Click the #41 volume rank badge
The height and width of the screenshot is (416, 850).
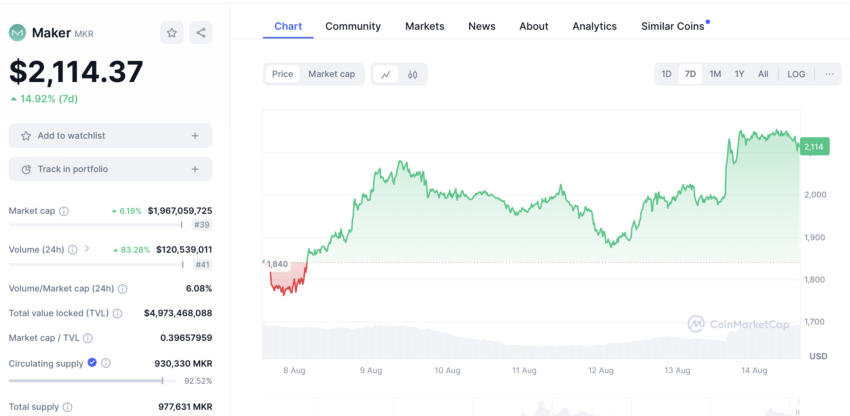coord(202,265)
